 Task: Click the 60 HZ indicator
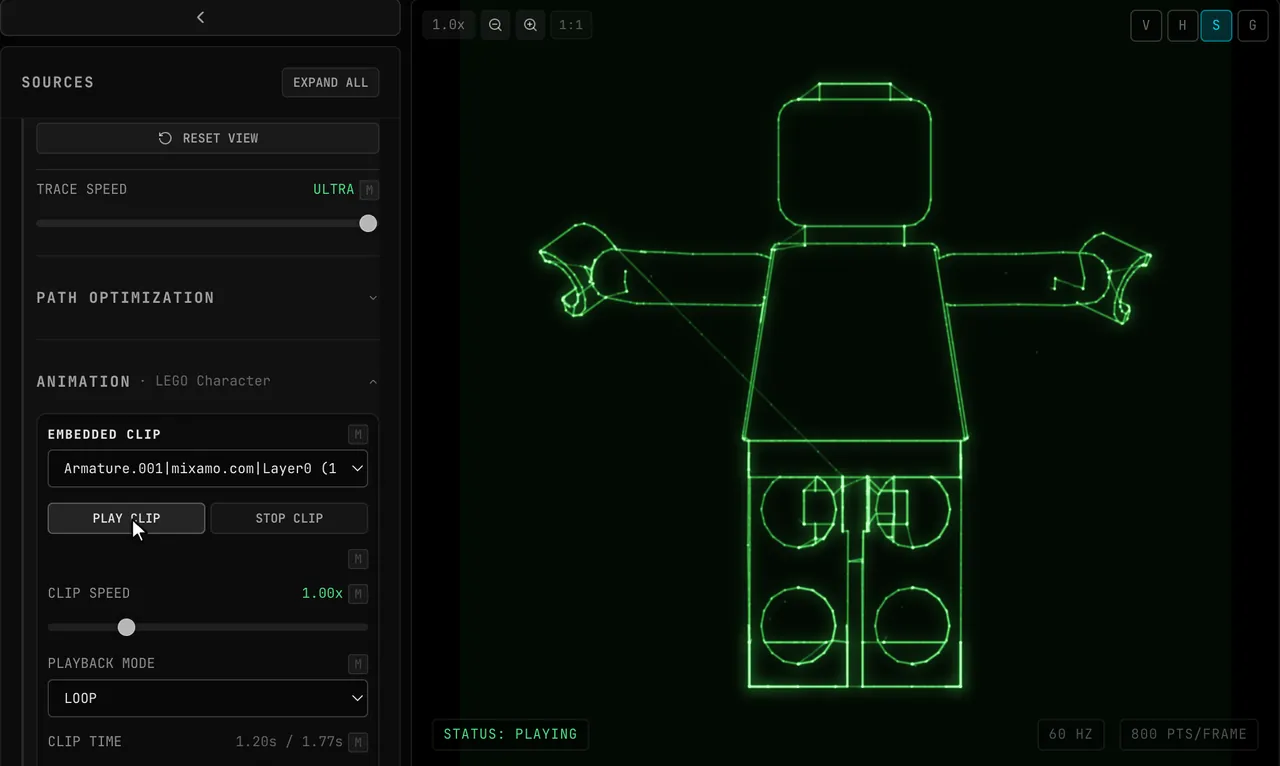click(1071, 734)
